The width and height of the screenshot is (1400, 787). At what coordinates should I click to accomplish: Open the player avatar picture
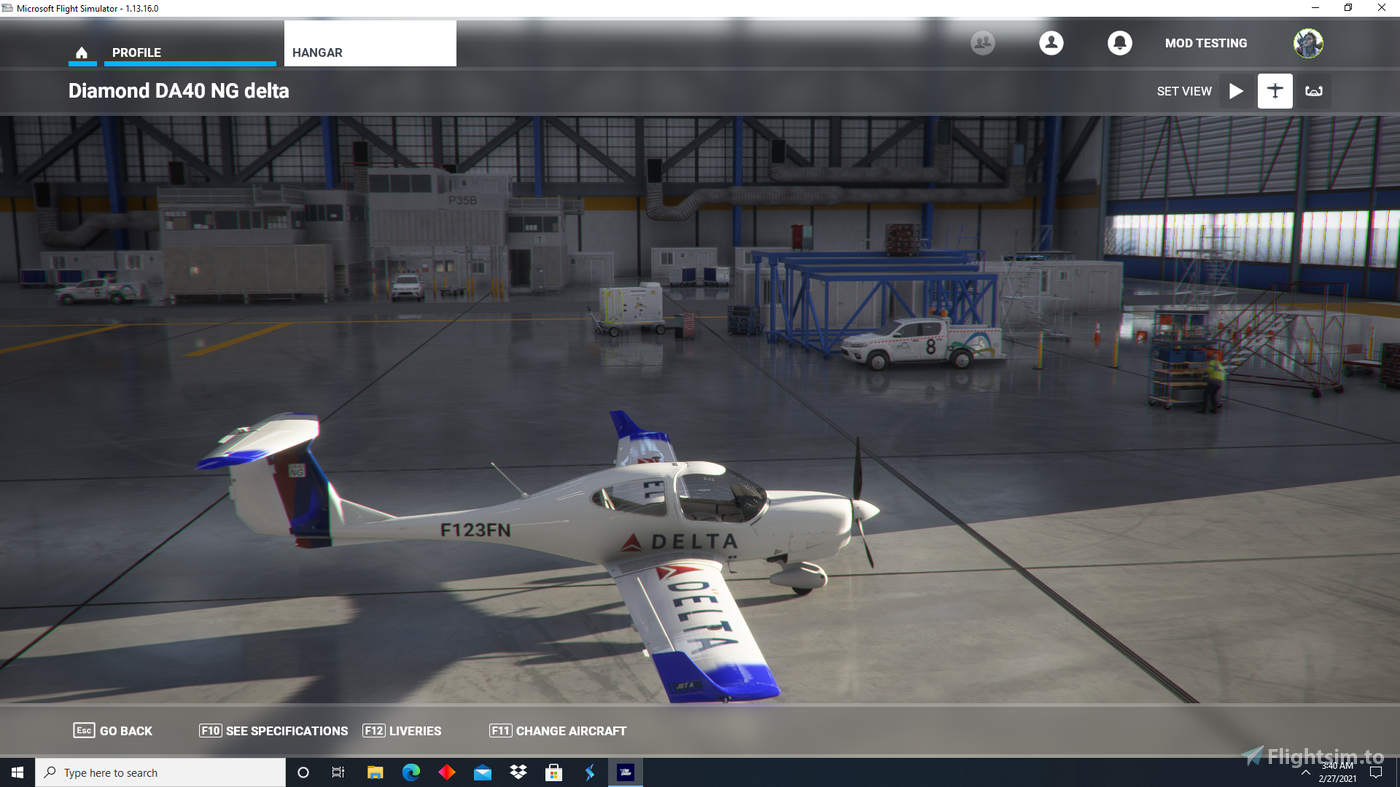pyautogui.click(x=1308, y=43)
